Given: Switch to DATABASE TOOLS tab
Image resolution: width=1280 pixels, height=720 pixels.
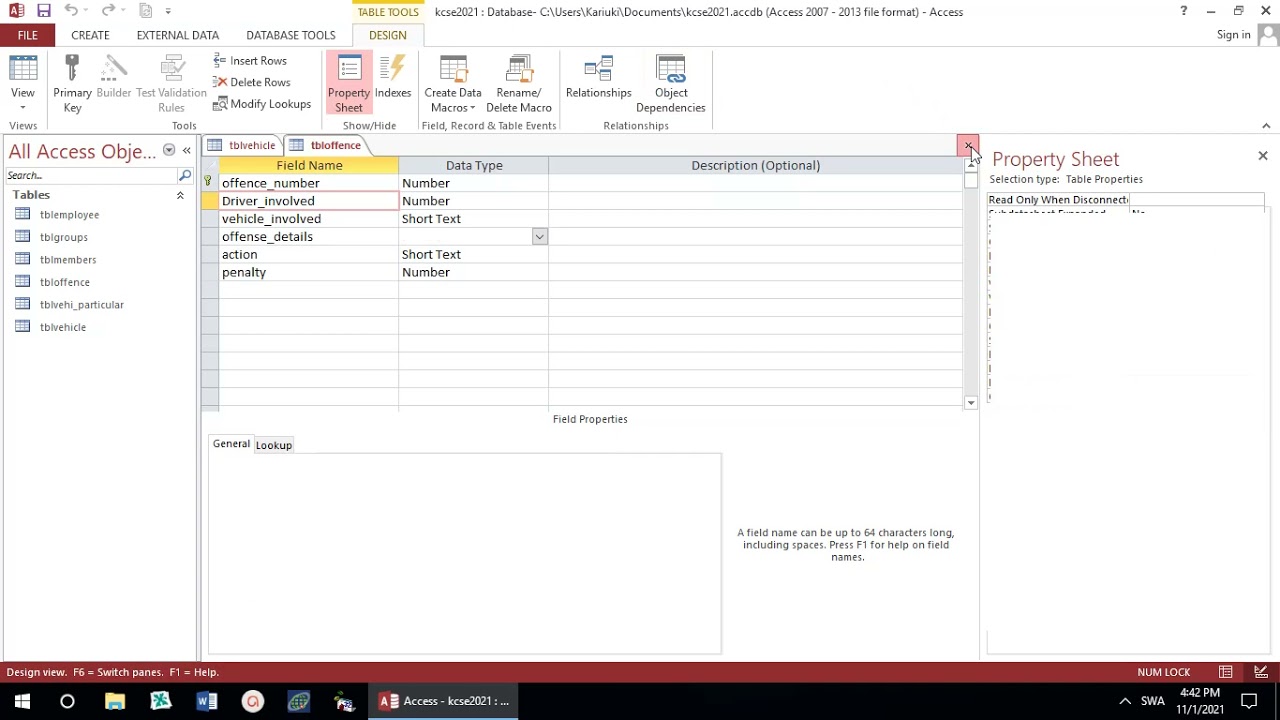Looking at the screenshot, I should point(291,35).
